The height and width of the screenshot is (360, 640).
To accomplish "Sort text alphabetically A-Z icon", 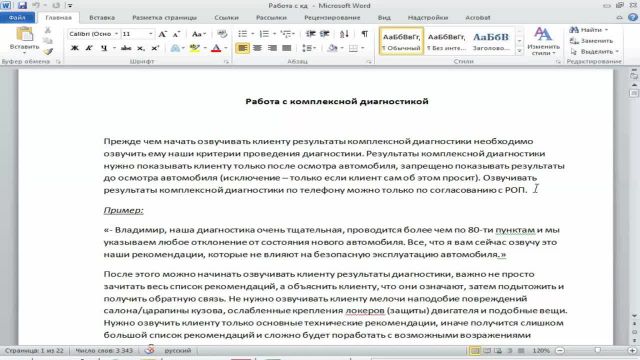I will point(344,34).
